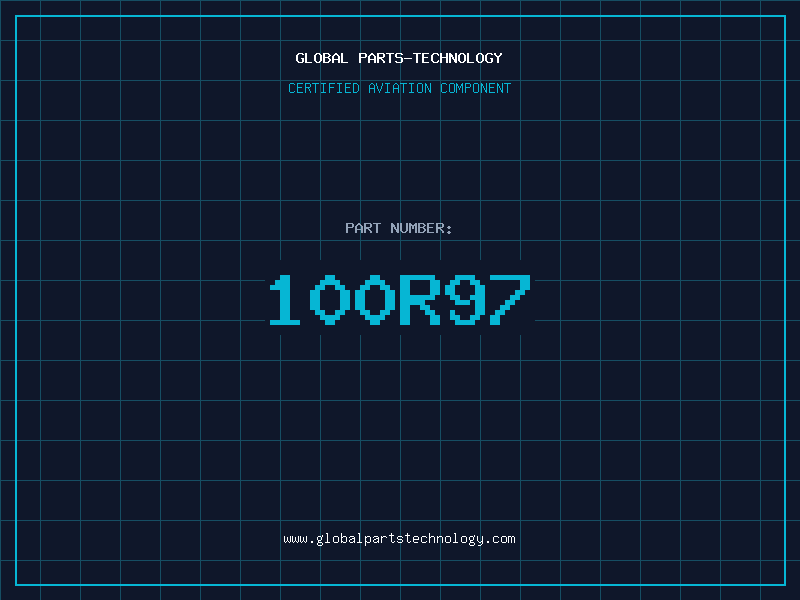The height and width of the screenshot is (600, 800).
Task: Click the GLOBAL PARTS-TECHNOLOGY heading
Action: [x=399, y=58]
